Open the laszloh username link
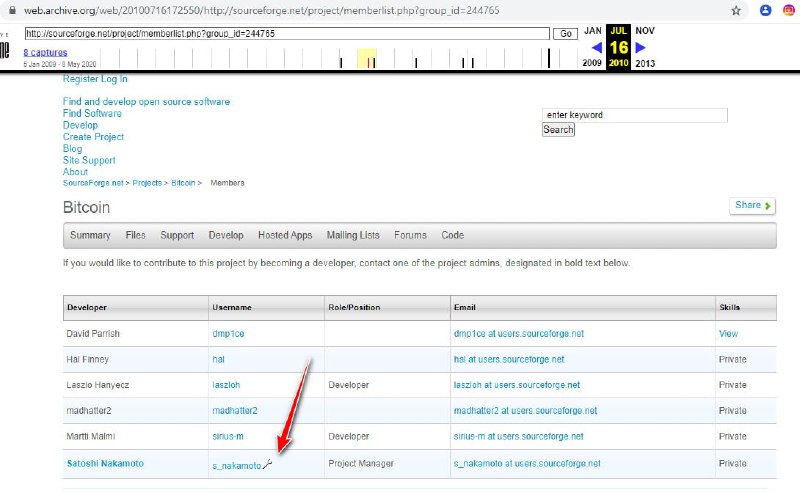The height and width of the screenshot is (493, 800). (226, 385)
